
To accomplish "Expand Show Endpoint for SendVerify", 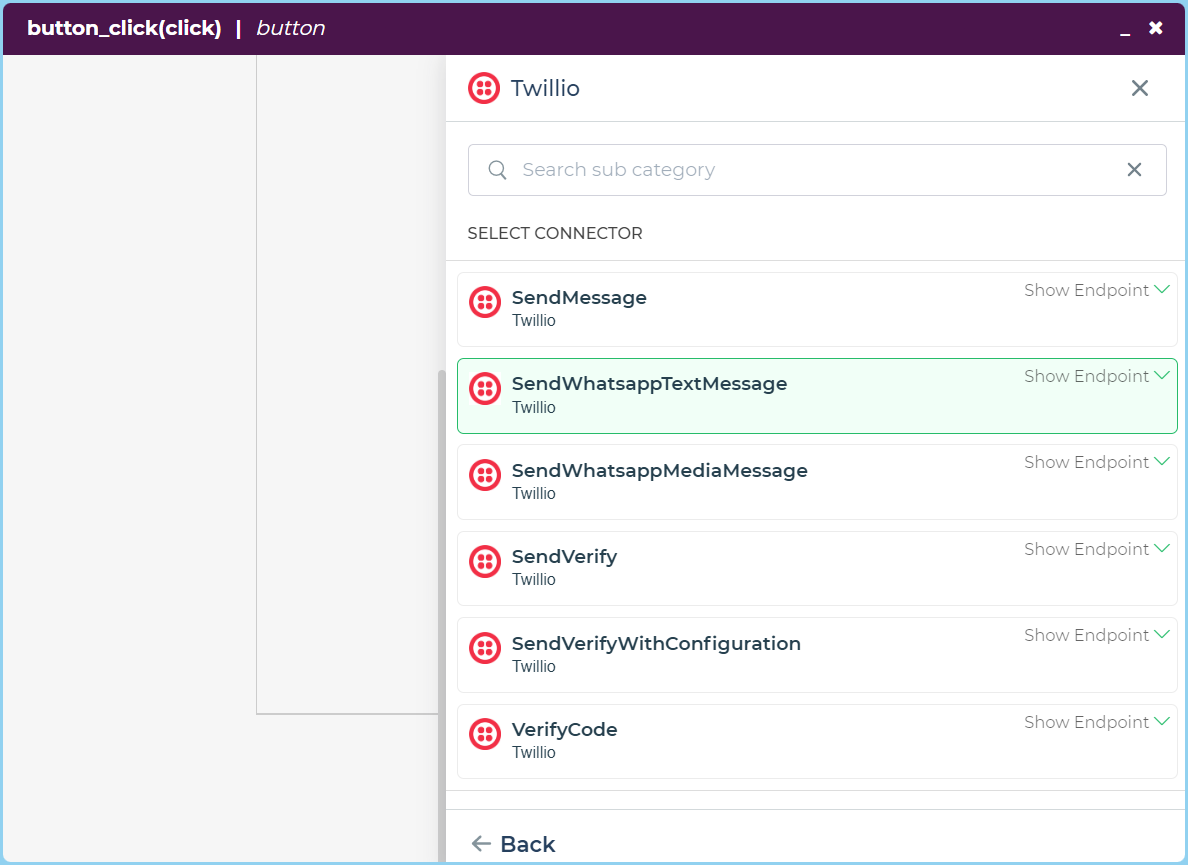I will coord(1096,549).
